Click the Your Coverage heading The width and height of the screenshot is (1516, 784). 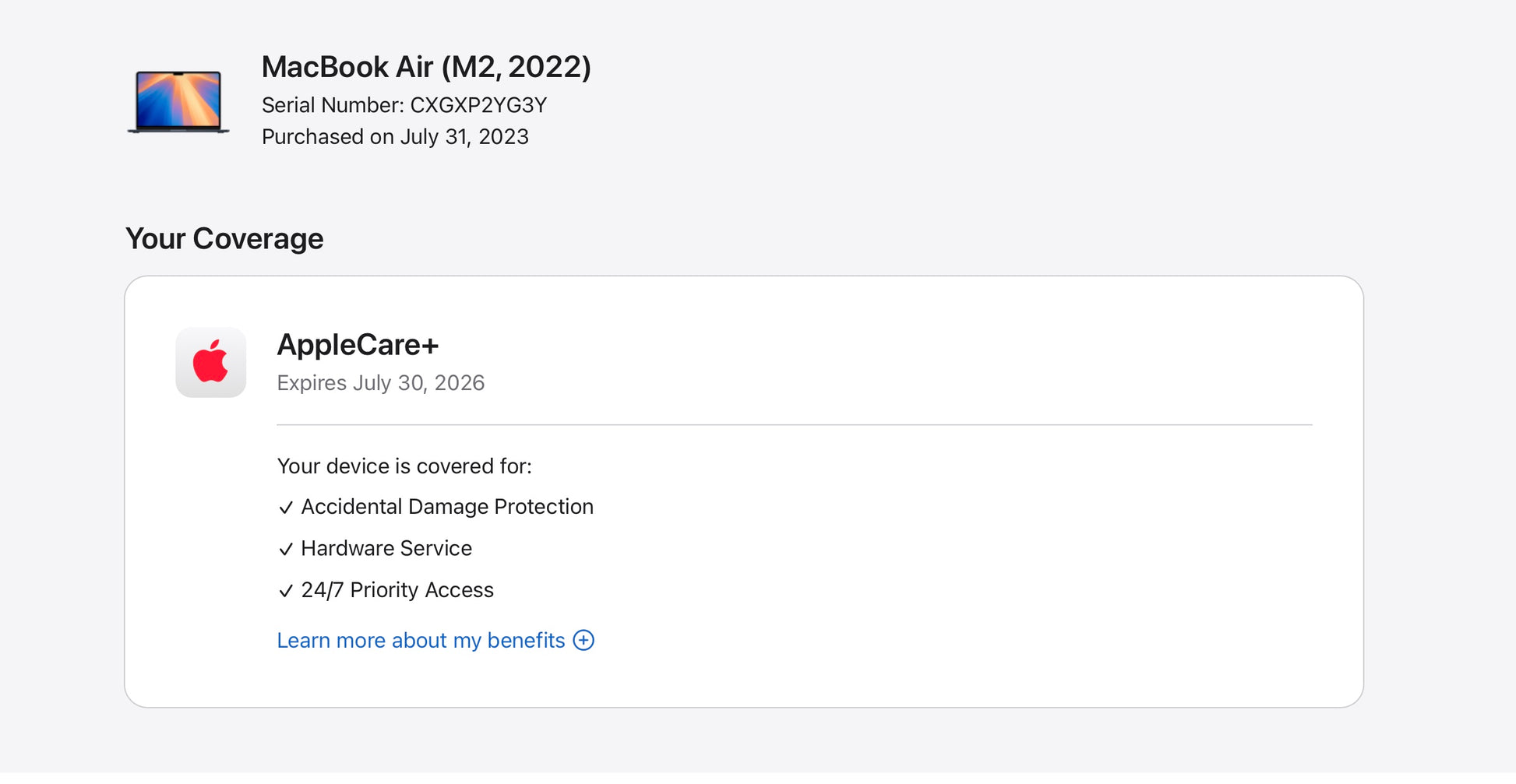pyautogui.click(x=224, y=239)
